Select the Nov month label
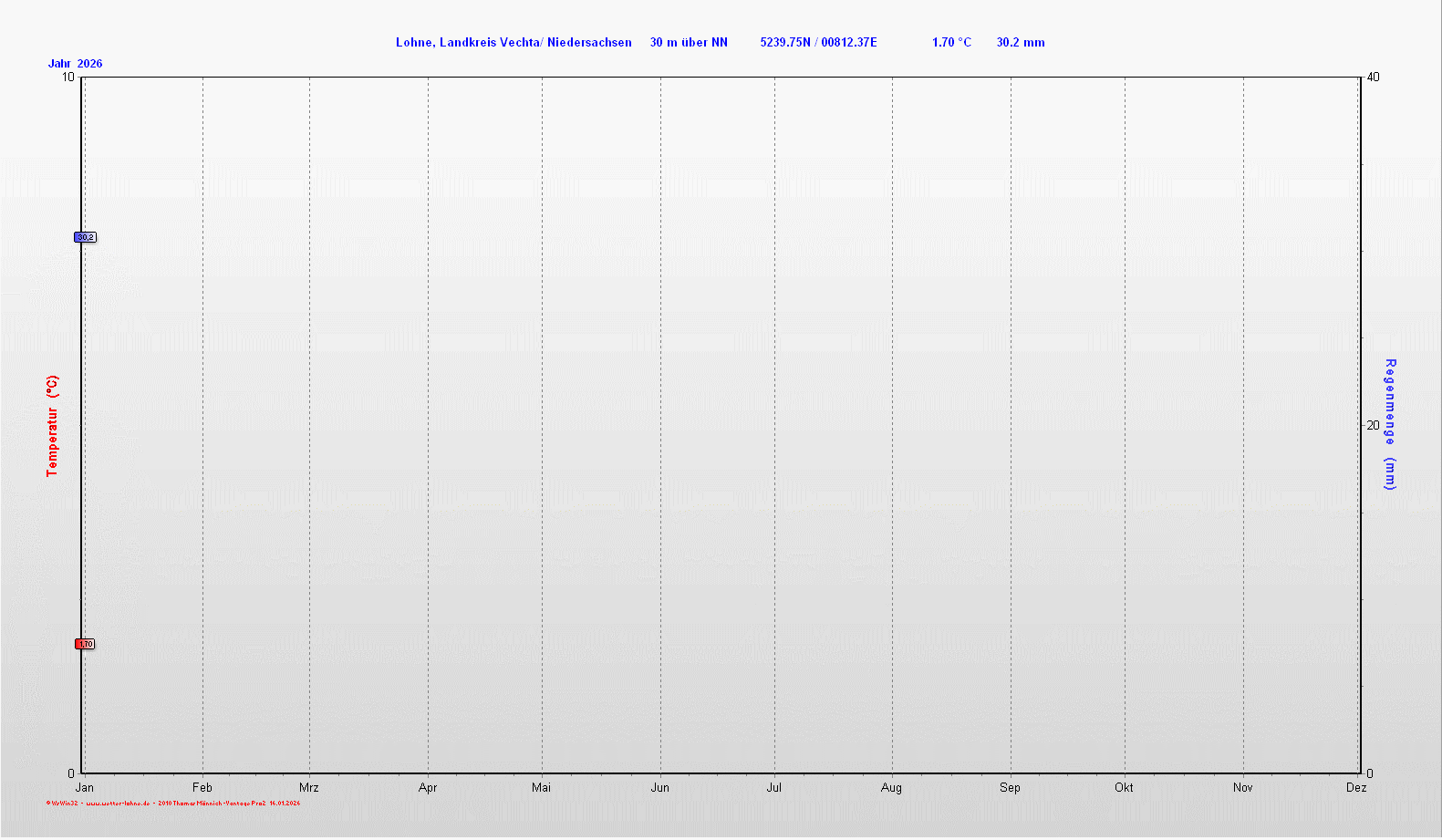1442x840 pixels. pos(1243,787)
